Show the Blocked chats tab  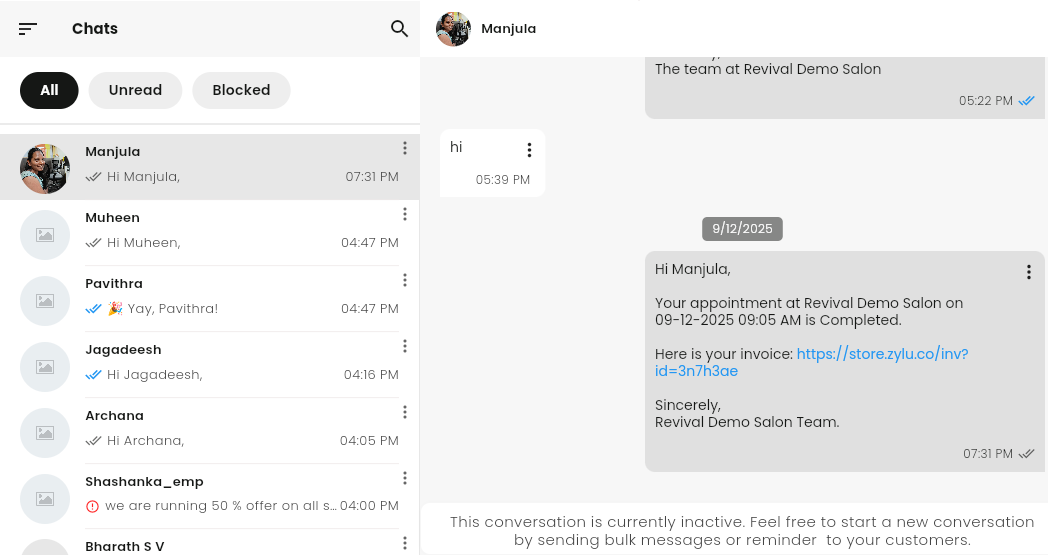241,90
